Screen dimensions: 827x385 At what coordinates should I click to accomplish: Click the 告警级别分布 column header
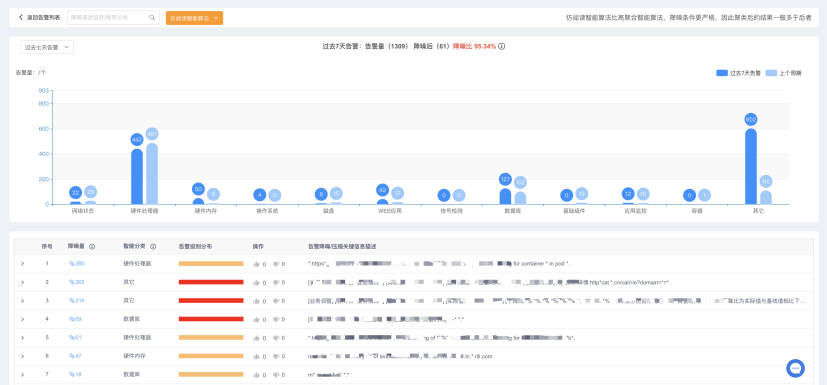coord(196,246)
